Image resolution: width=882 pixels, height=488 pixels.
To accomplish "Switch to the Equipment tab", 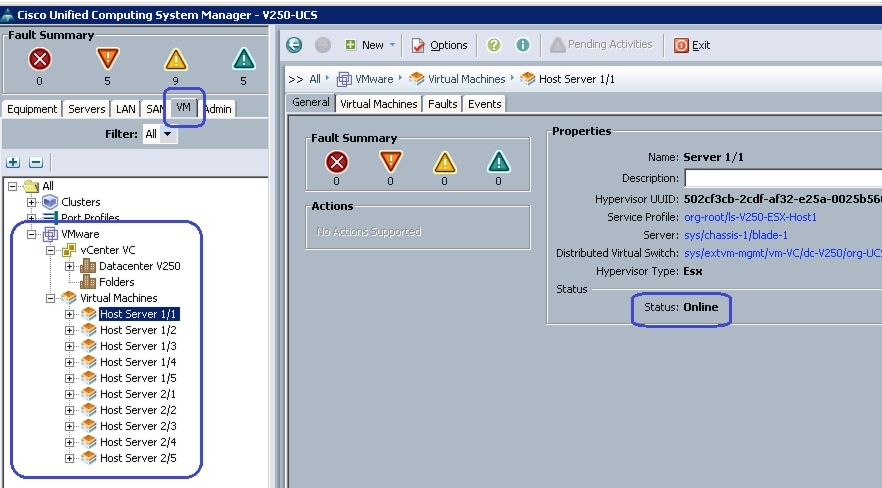I will click(x=32, y=109).
